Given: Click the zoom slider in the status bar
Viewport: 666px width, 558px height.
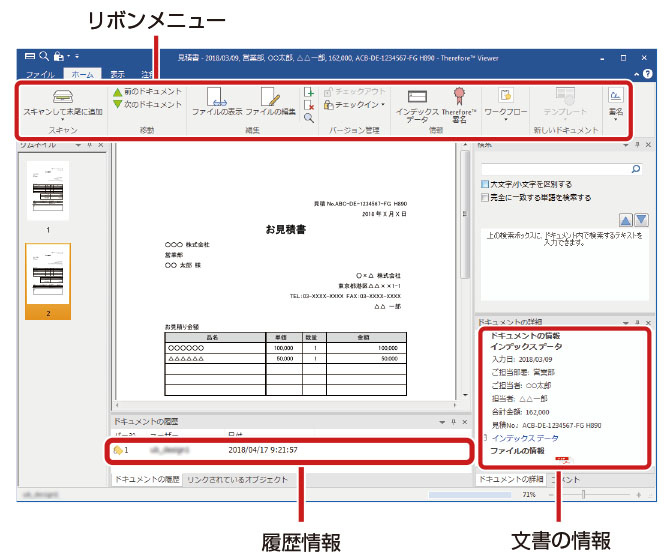Looking at the screenshot, I should tap(585, 495).
